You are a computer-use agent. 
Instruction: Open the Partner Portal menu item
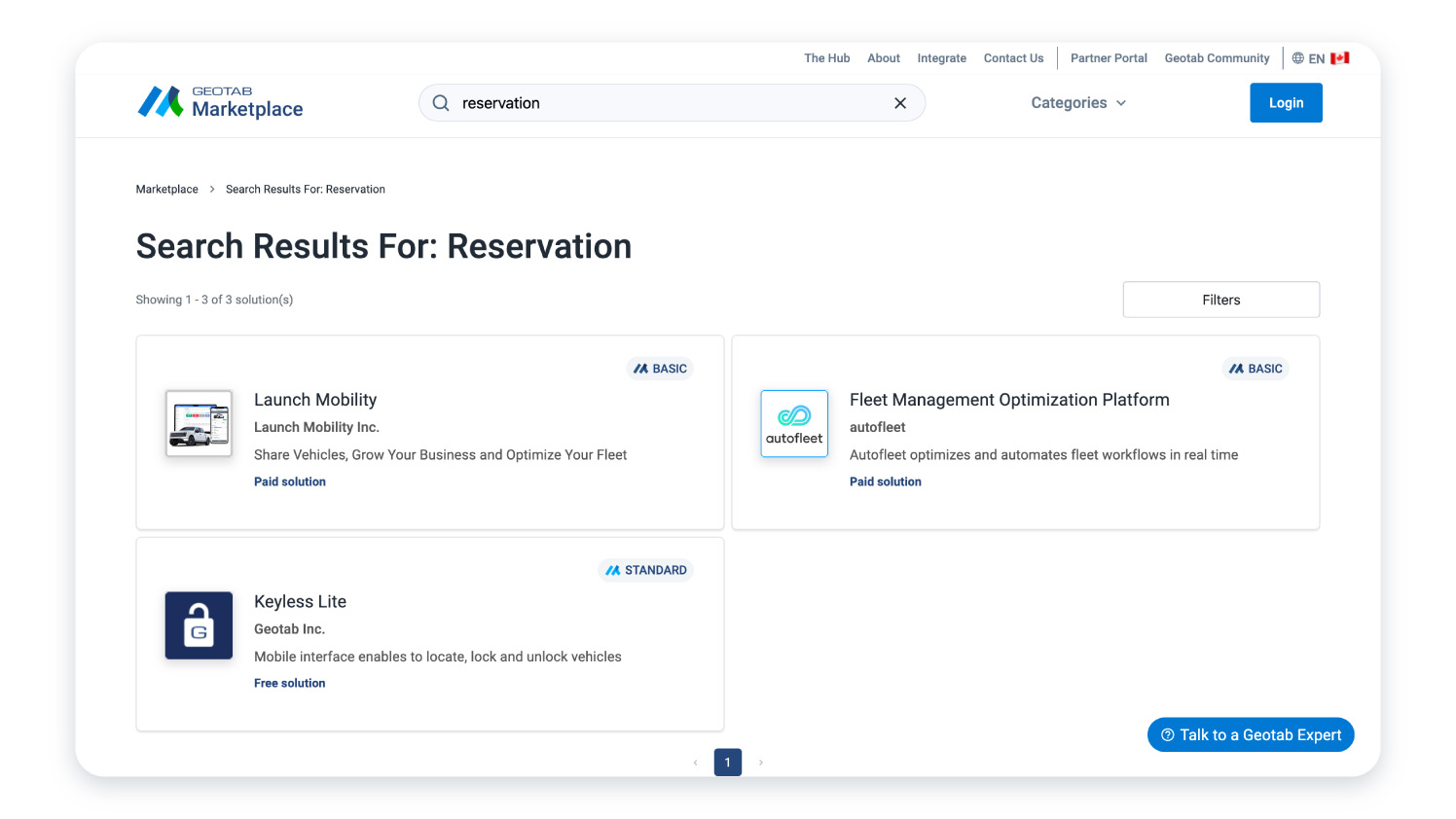(x=1109, y=57)
